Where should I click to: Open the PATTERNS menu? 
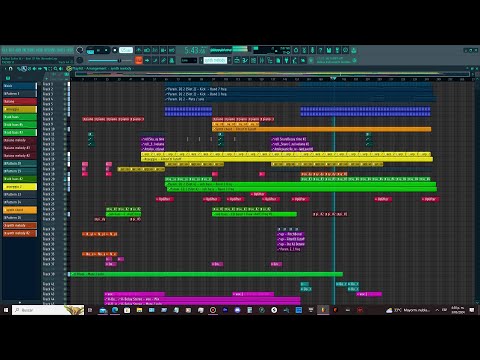[28, 50]
